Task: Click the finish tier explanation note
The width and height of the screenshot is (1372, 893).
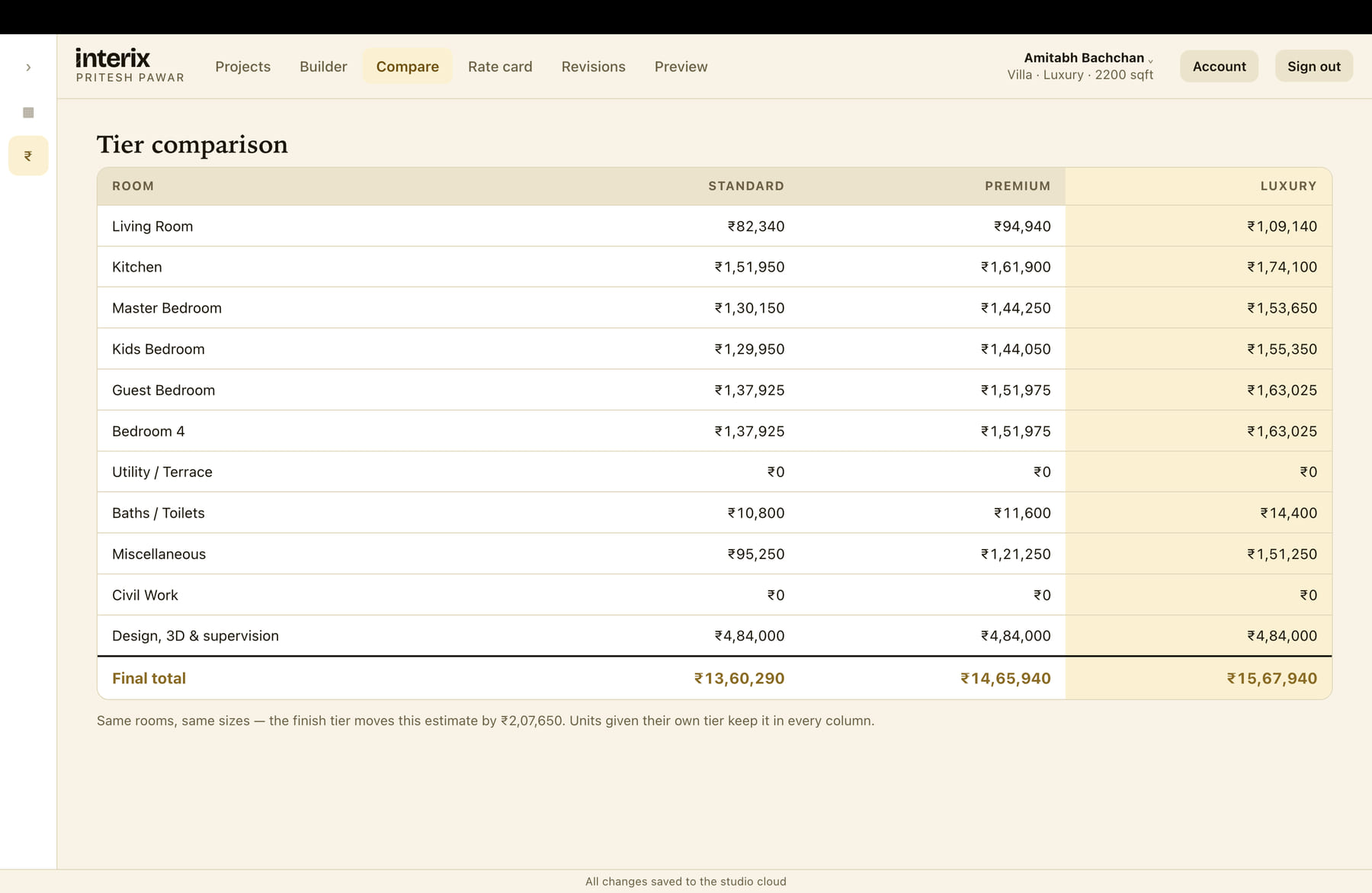Action: click(486, 721)
